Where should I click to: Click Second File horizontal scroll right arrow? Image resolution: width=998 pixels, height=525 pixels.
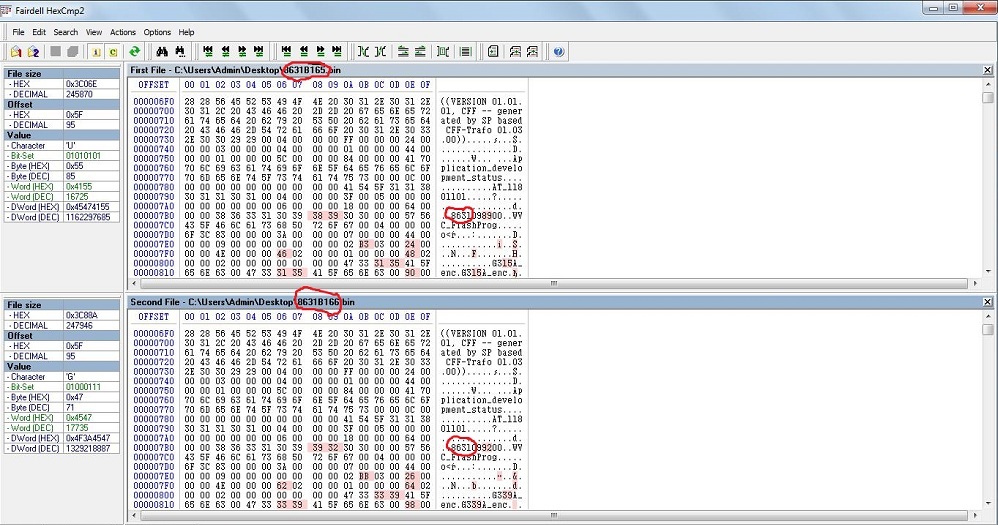point(976,515)
